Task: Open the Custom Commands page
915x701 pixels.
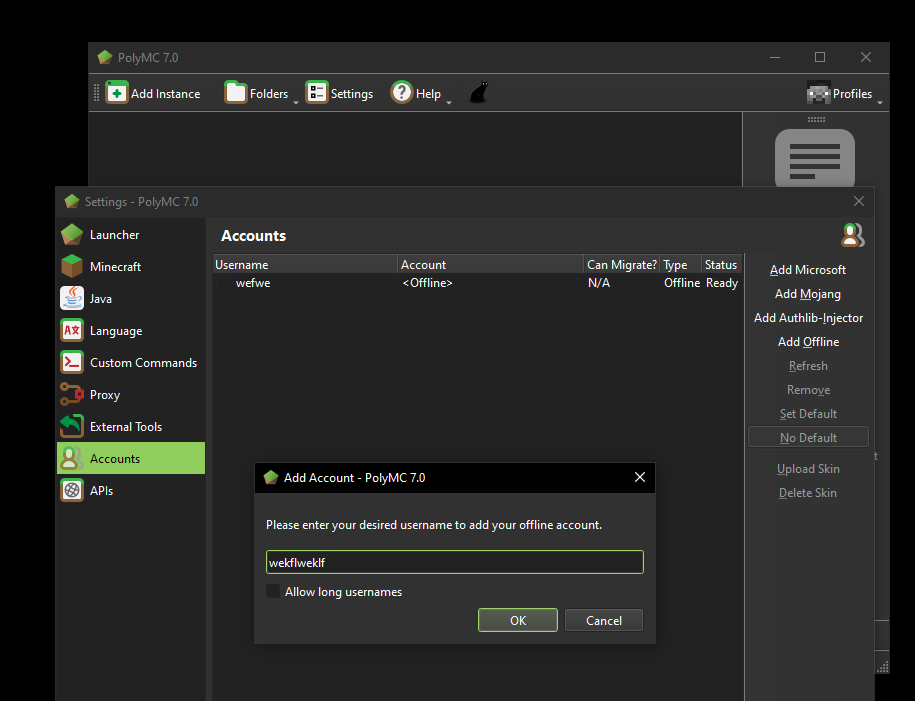Action: (131, 362)
